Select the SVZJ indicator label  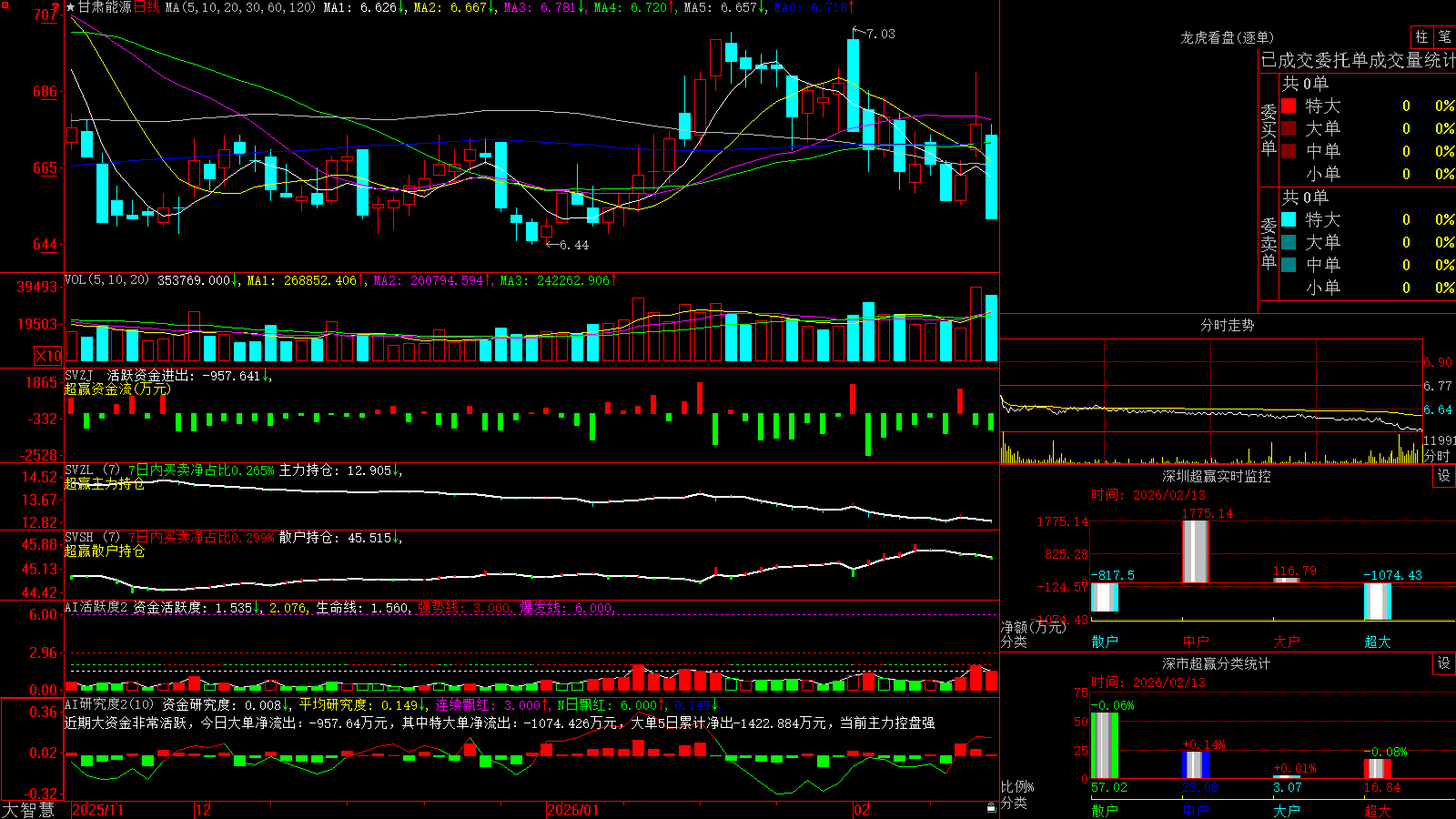79,375
